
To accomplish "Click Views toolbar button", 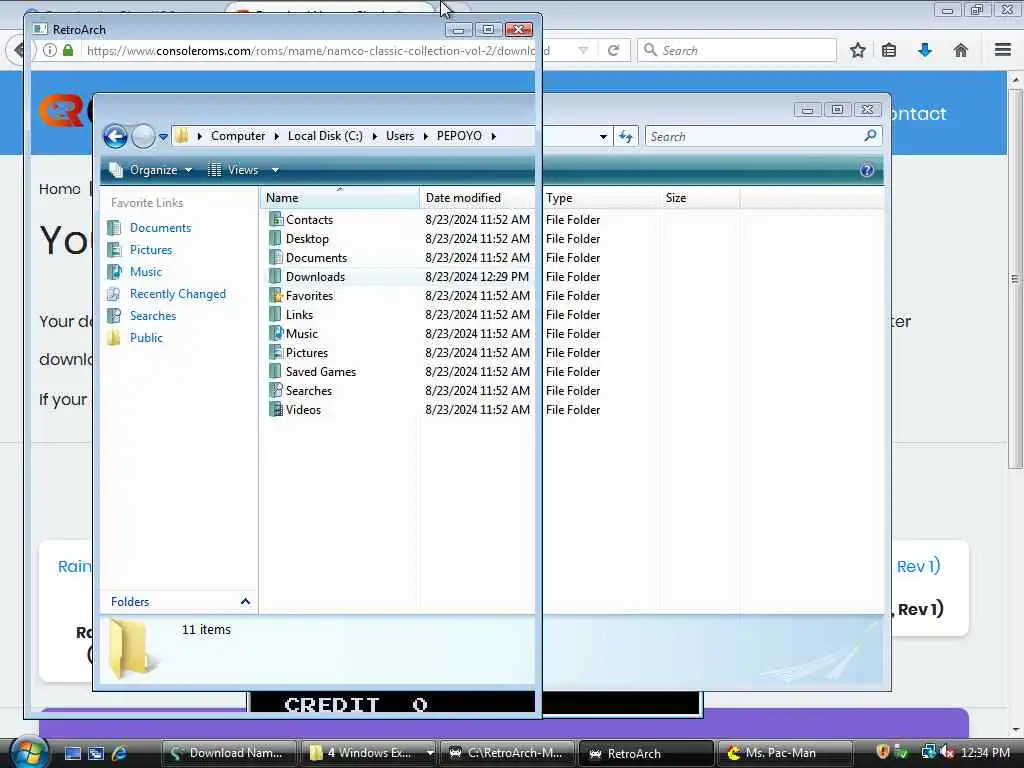I will 233,170.
